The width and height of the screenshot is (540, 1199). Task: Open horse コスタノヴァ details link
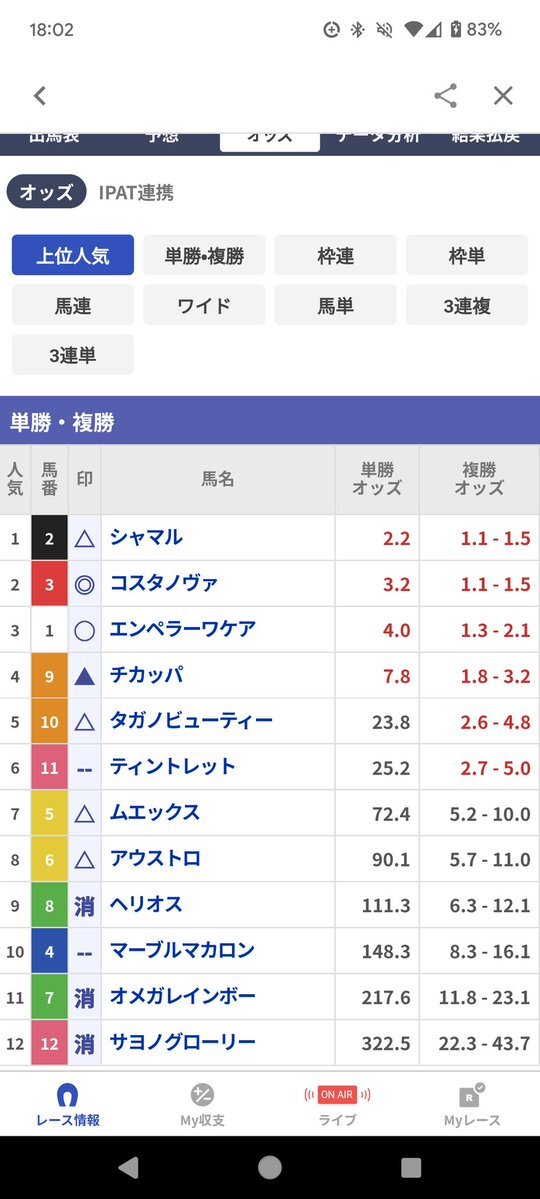[164, 583]
